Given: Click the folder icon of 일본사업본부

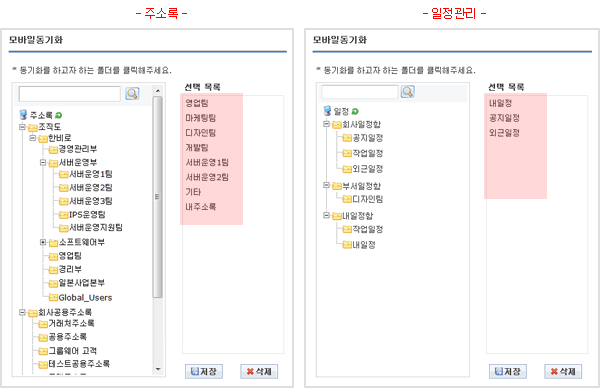Looking at the screenshot, I should click(53, 284).
